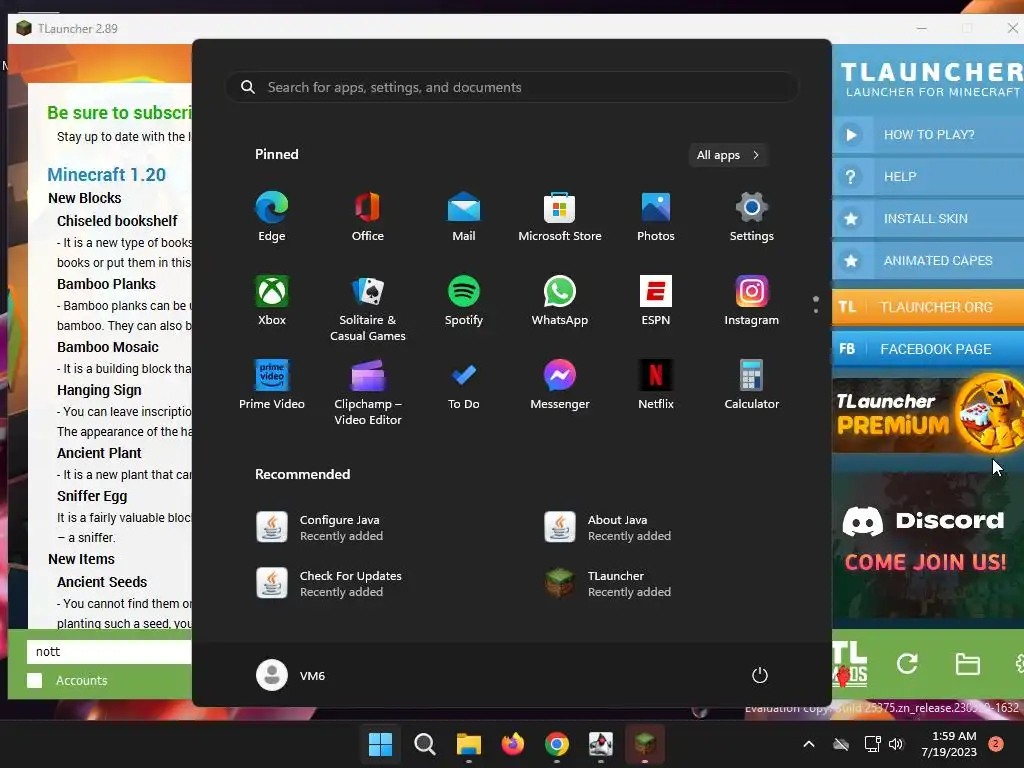Click How To Play in TLauncher sidebar
The height and width of the screenshot is (768, 1024).
click(x=928, y=135)
